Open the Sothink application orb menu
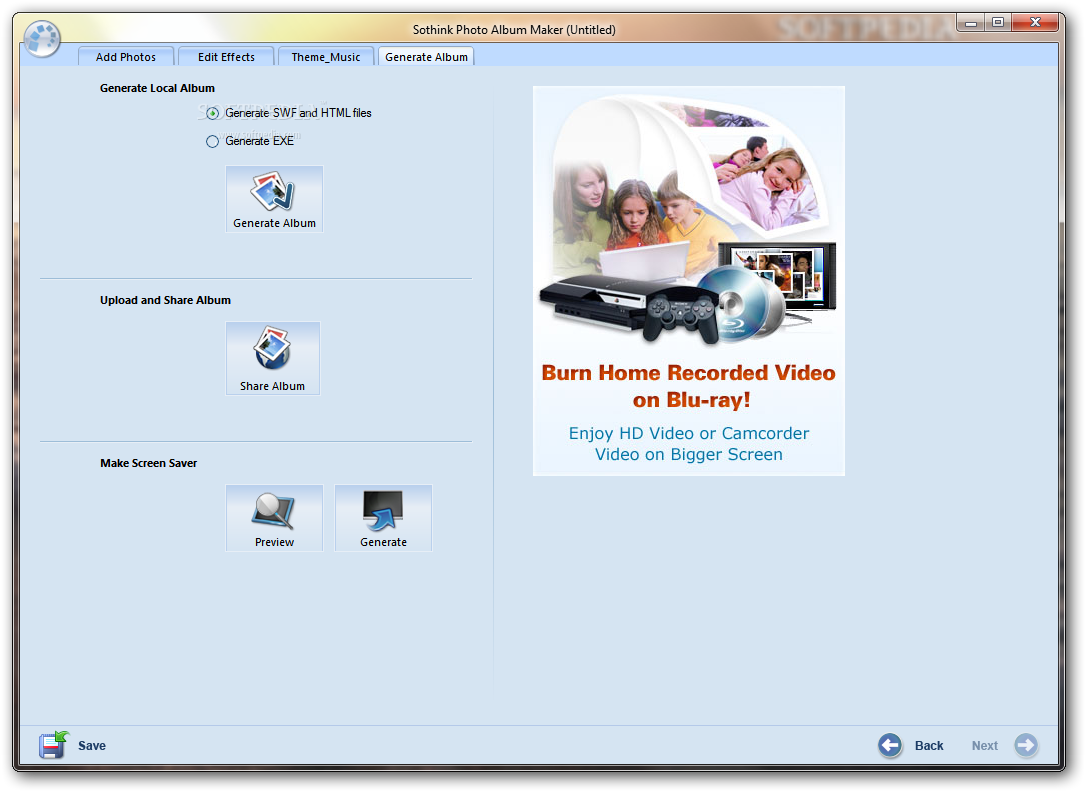Screen dimensions: 1086x792 pos(42,38)
